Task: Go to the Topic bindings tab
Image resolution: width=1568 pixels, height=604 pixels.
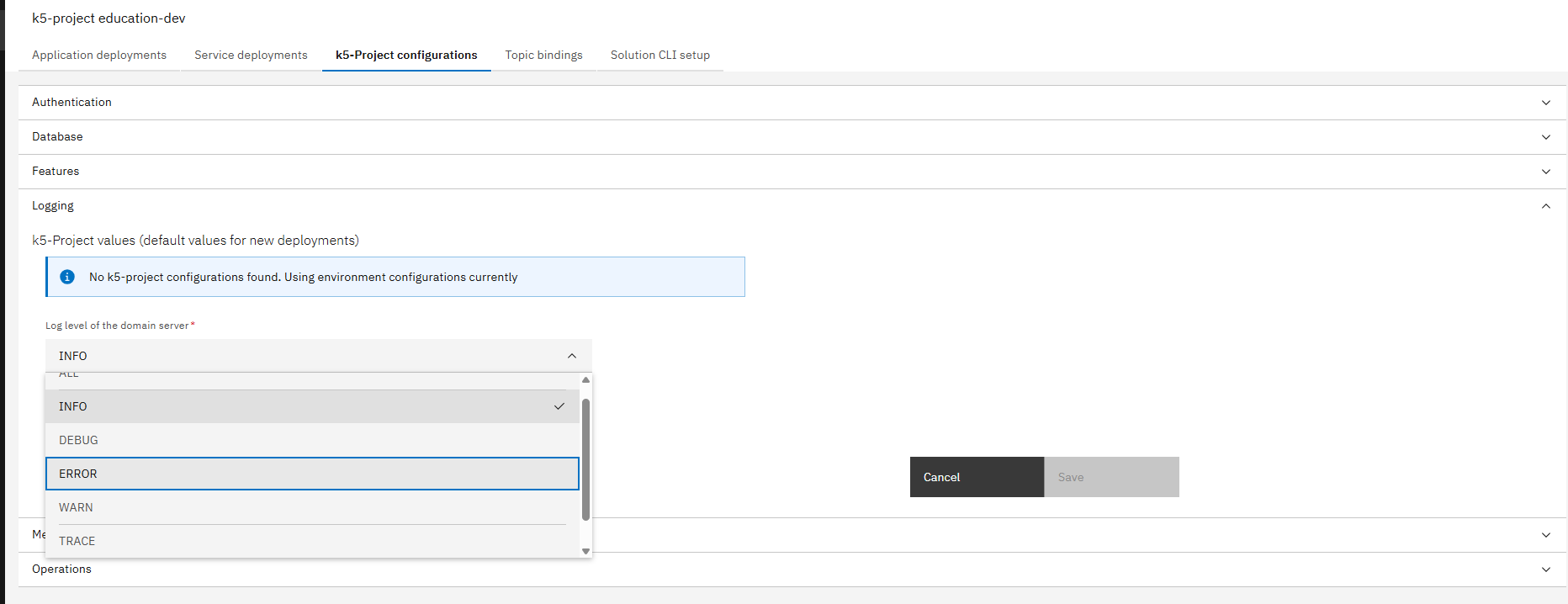Action: [x=543, y=55]
